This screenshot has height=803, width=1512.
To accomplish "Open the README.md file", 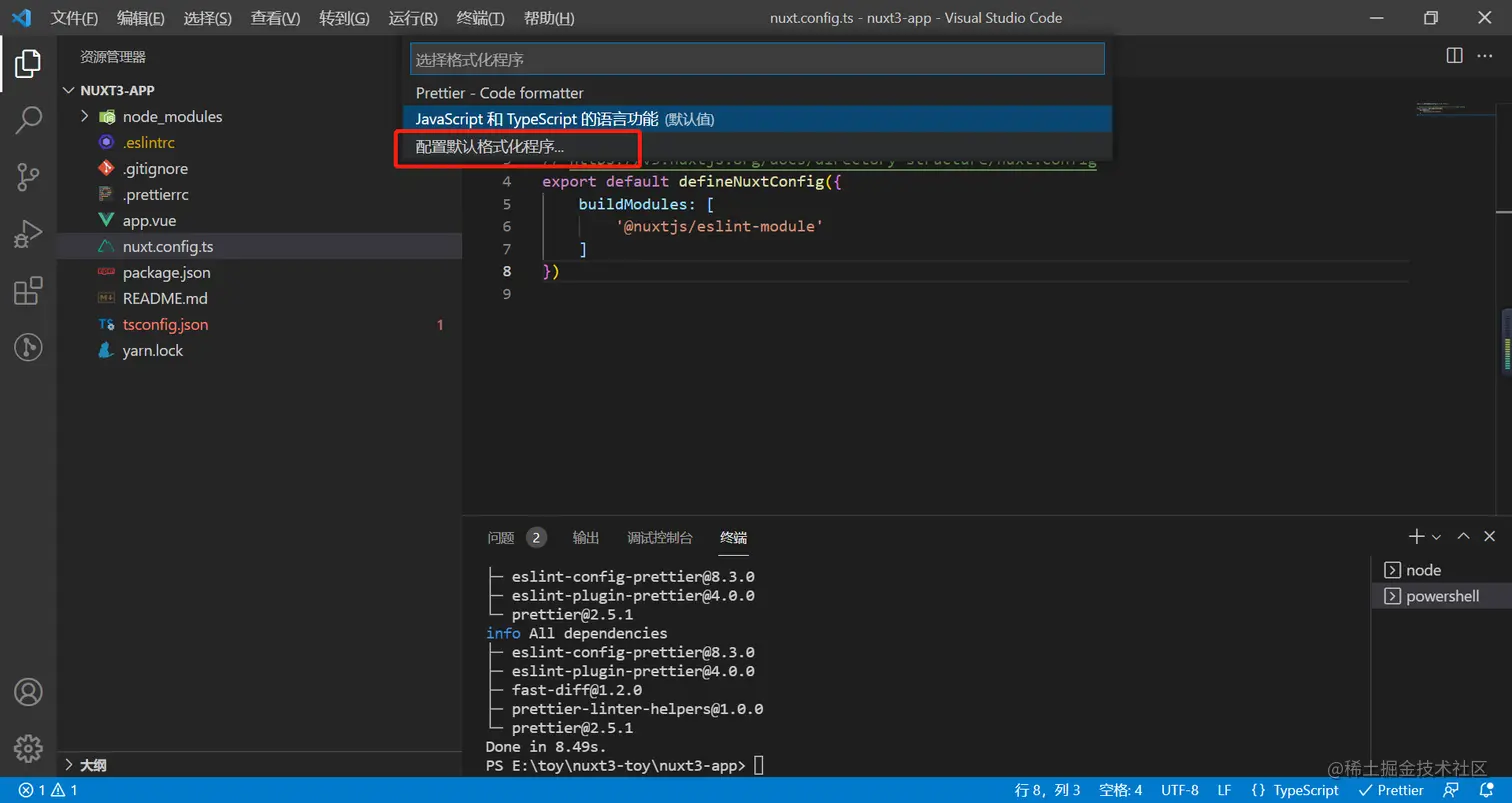I will pos(259,299).
